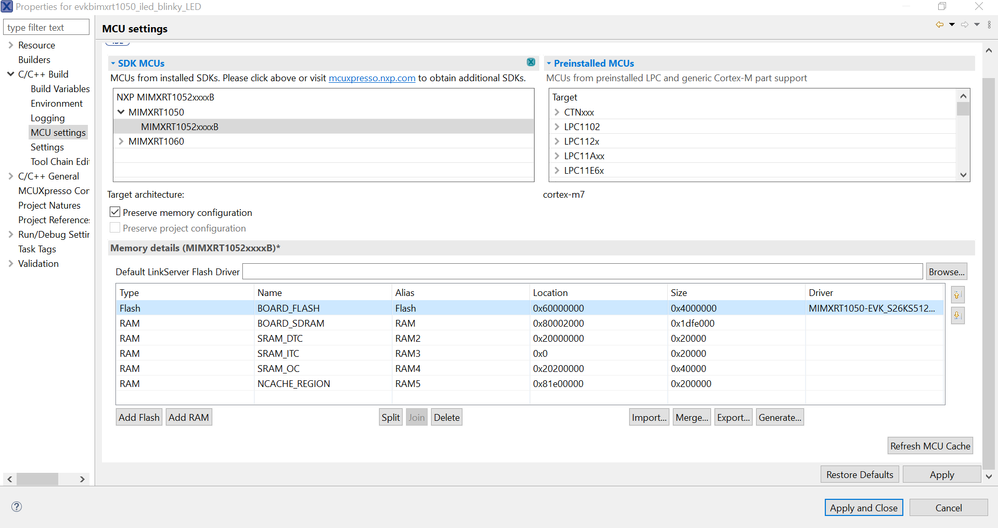Move memory region up with arrow icon
998x528 pixels.
[x=958, y=295]
